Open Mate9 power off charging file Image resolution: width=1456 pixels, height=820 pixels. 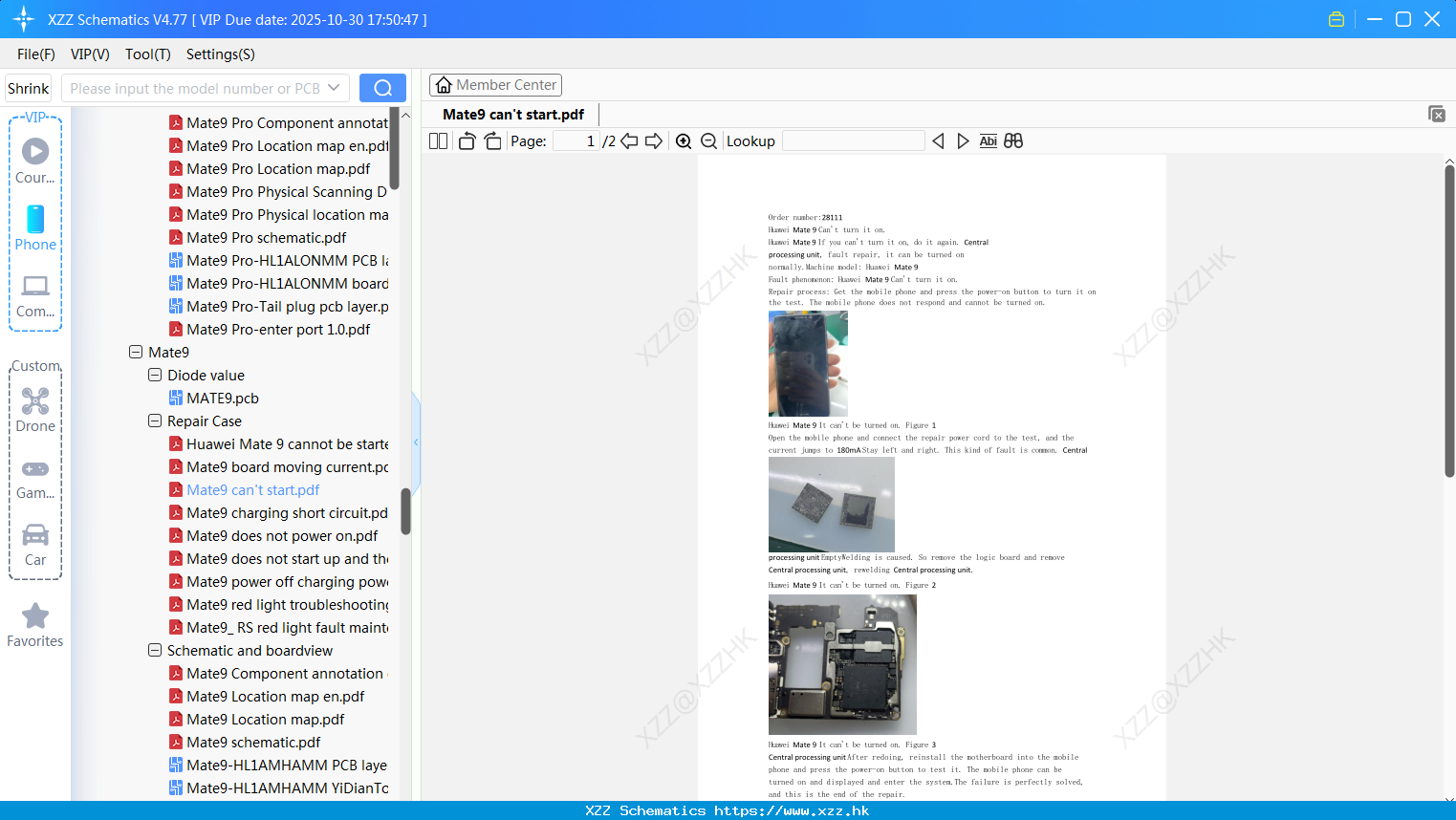(278, 581)
